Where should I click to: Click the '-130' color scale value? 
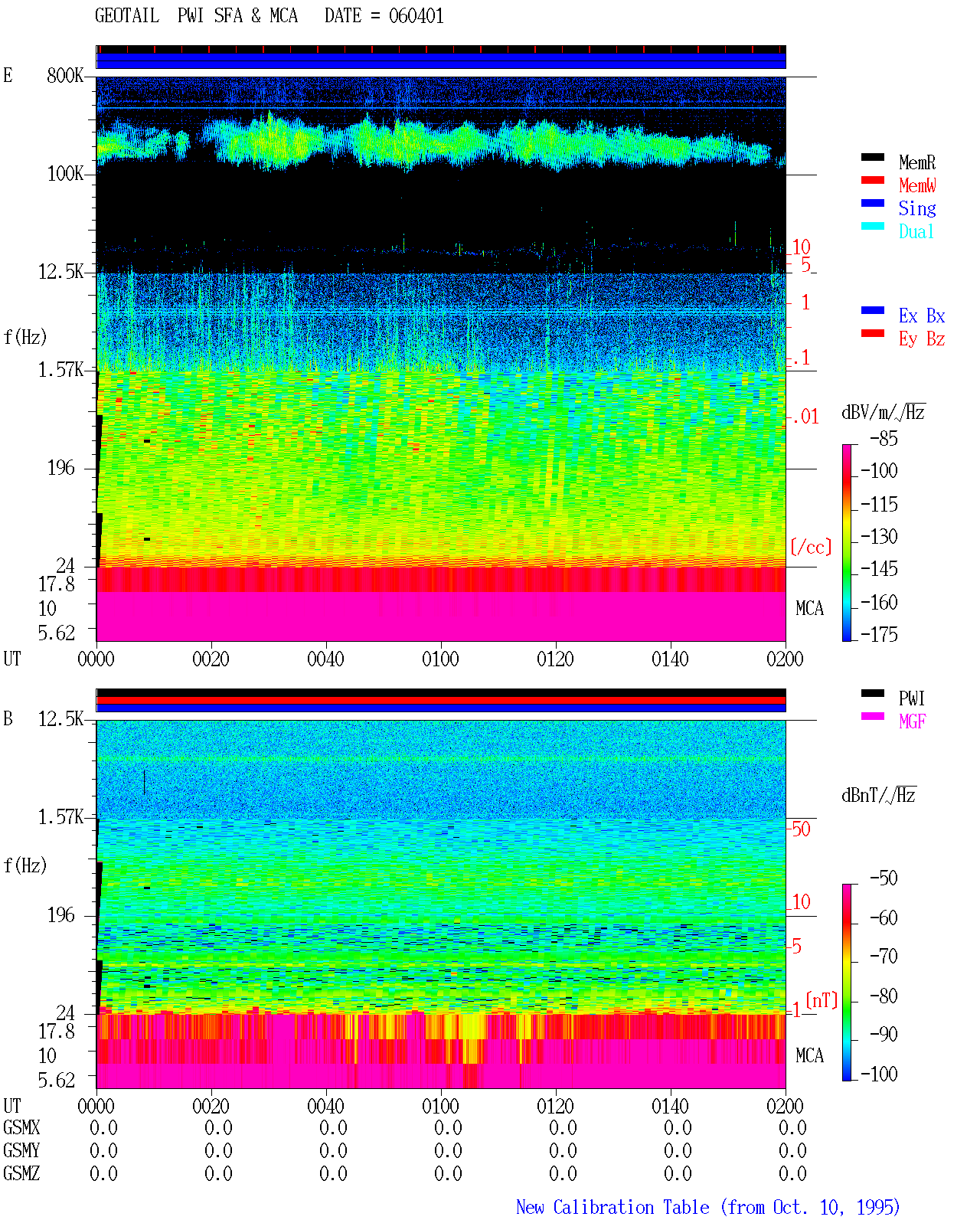(x=879, y=537)
